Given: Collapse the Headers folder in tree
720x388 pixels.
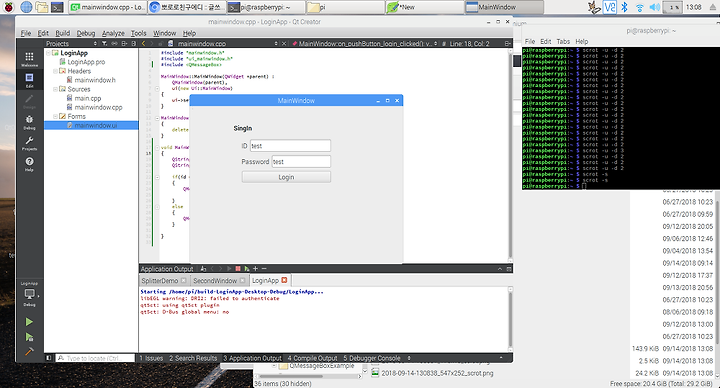Looking at the screenshot, I should coord(55,71).
